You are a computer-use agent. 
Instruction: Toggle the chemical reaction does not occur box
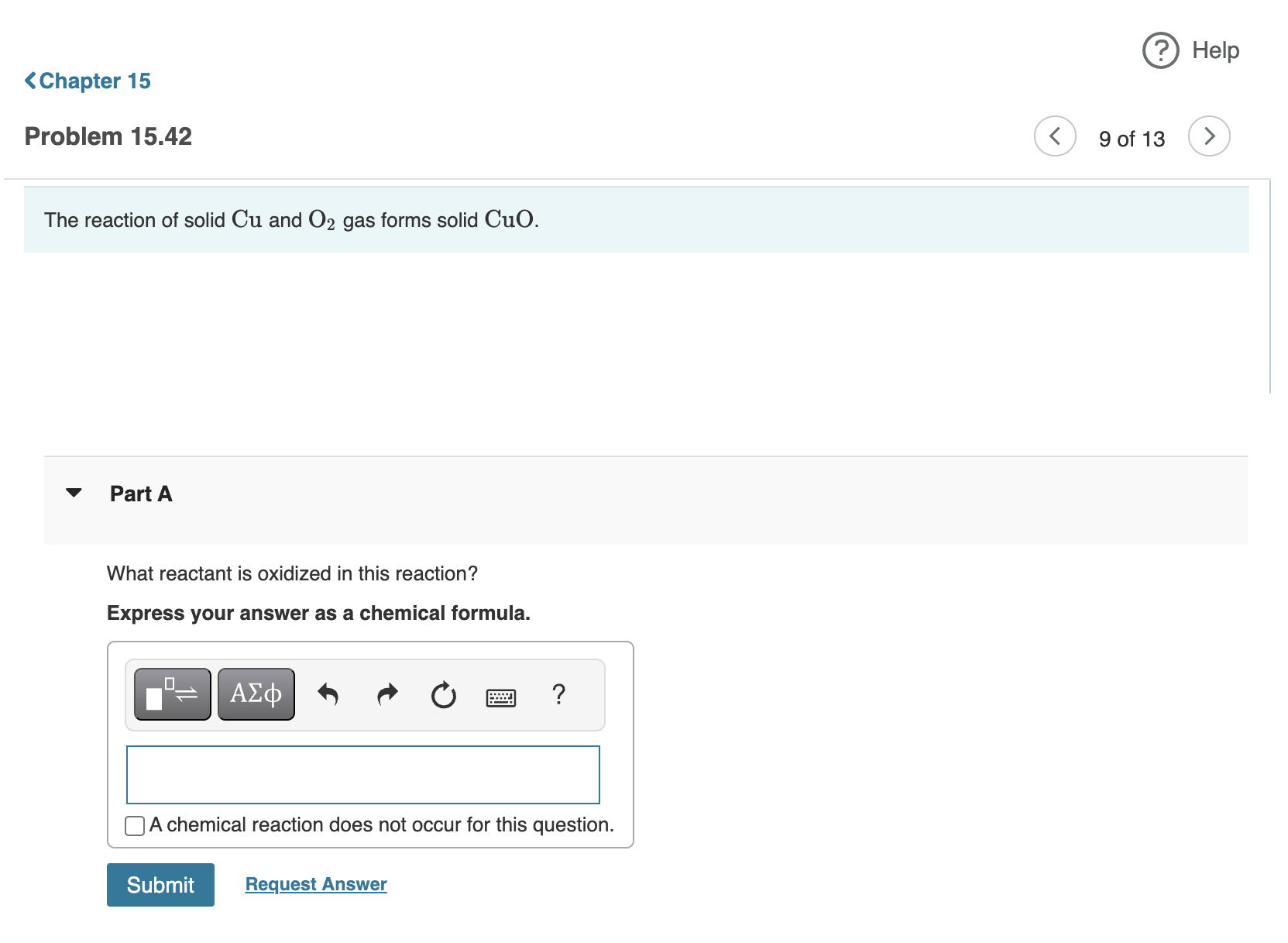133,825
